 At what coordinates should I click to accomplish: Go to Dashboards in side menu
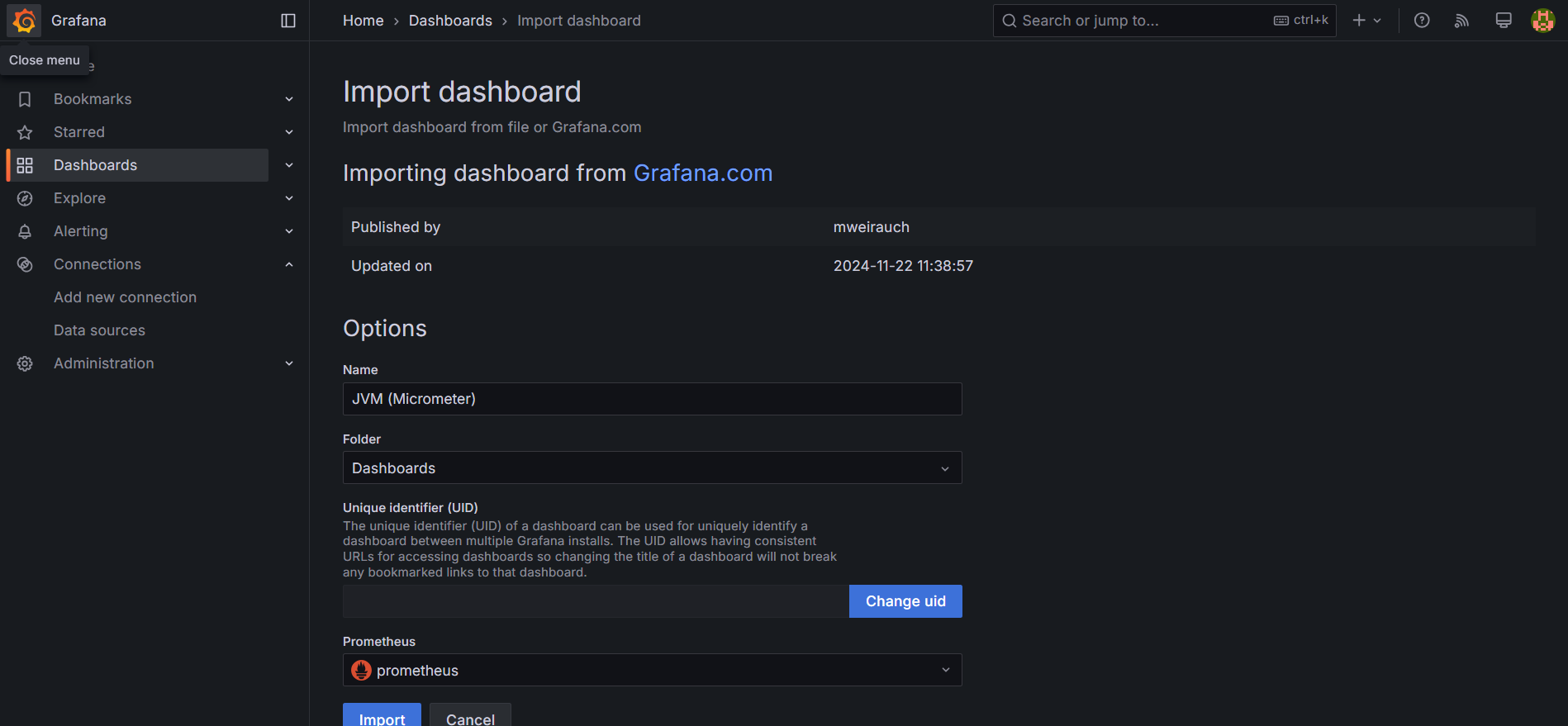[96, 165]
